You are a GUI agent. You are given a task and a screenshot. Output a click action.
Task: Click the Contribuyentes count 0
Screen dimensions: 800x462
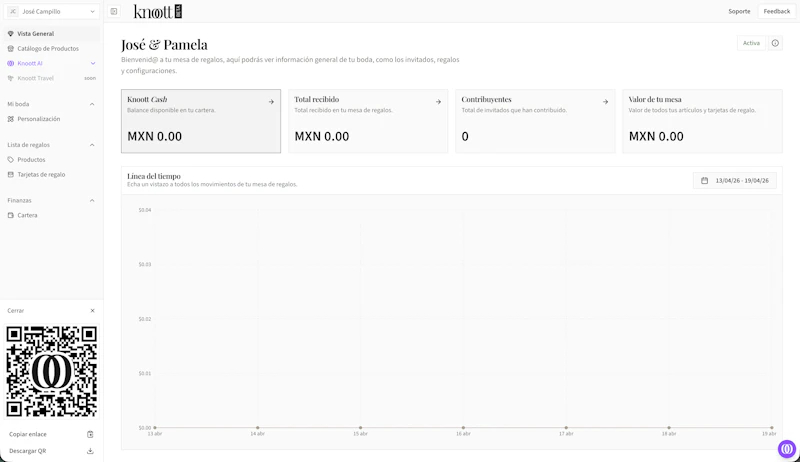tap(465, 136)
